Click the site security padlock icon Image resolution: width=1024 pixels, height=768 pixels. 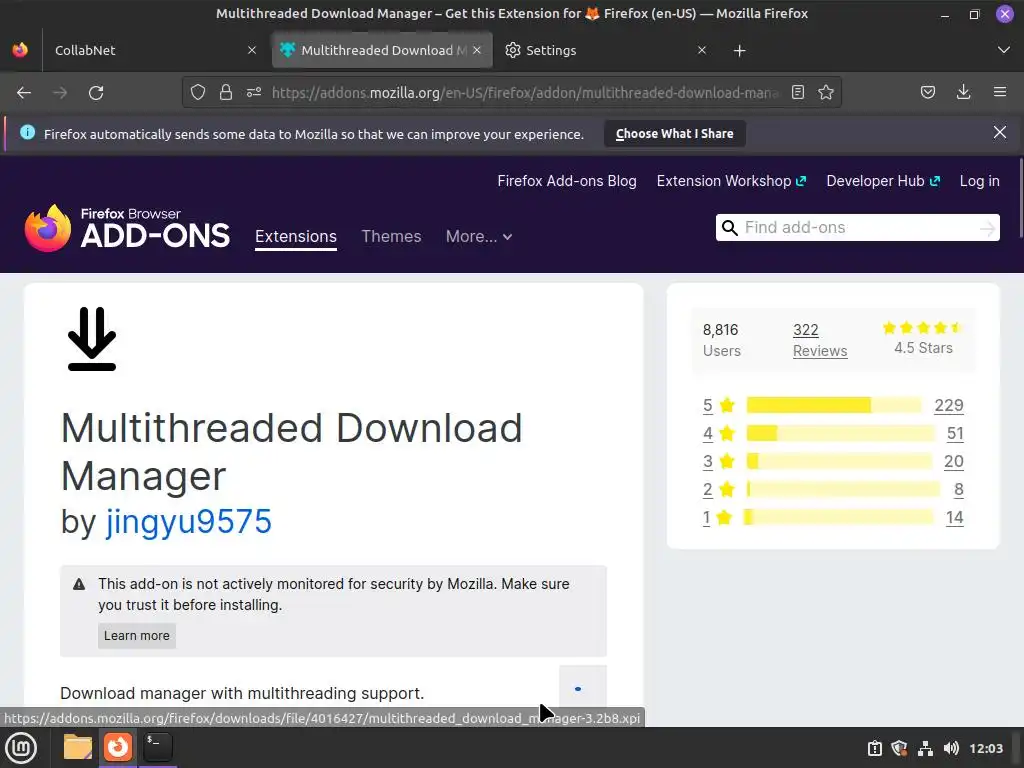226,92
